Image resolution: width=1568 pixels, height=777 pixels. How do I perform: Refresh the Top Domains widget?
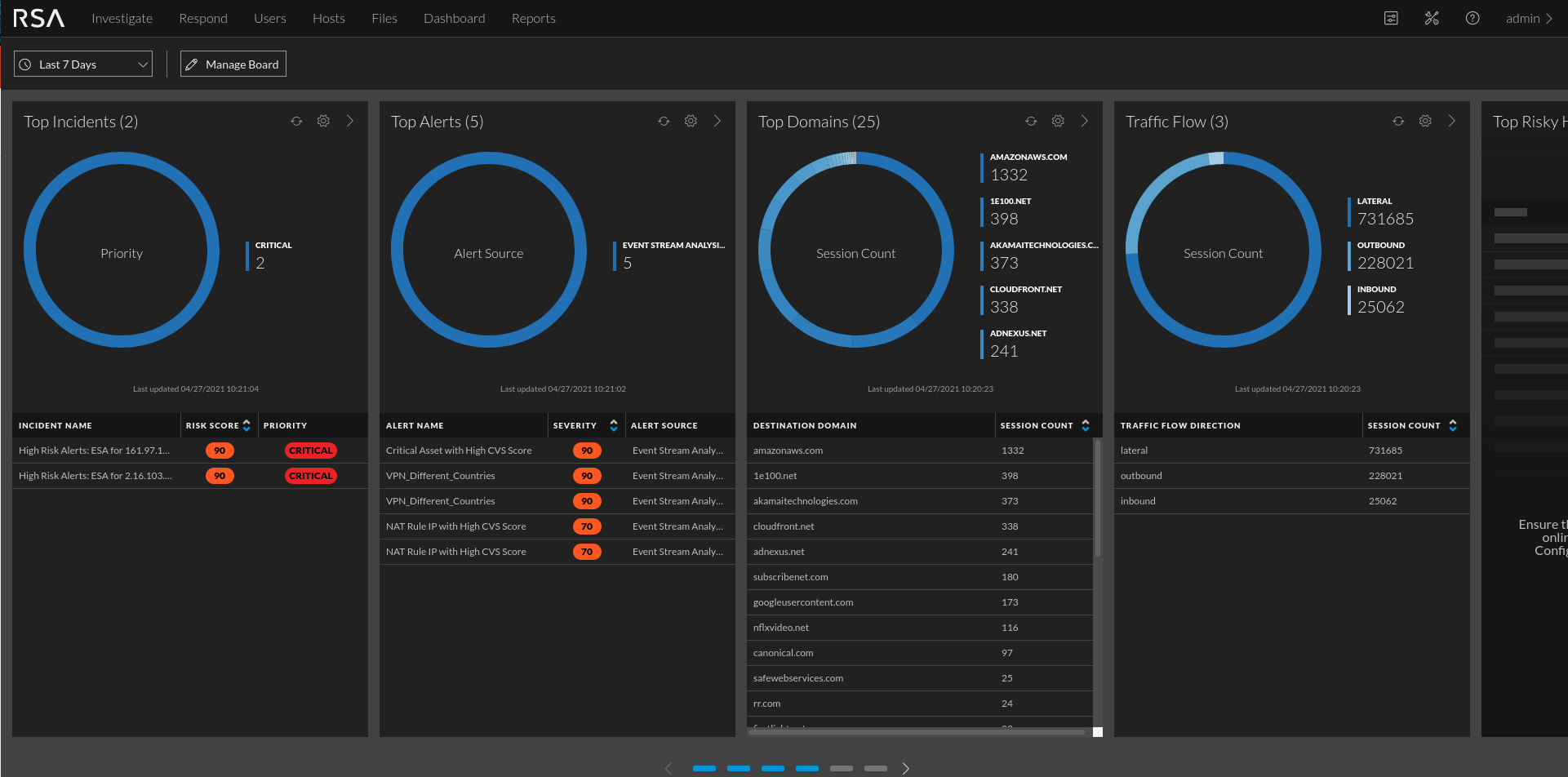click(1031, 122)
